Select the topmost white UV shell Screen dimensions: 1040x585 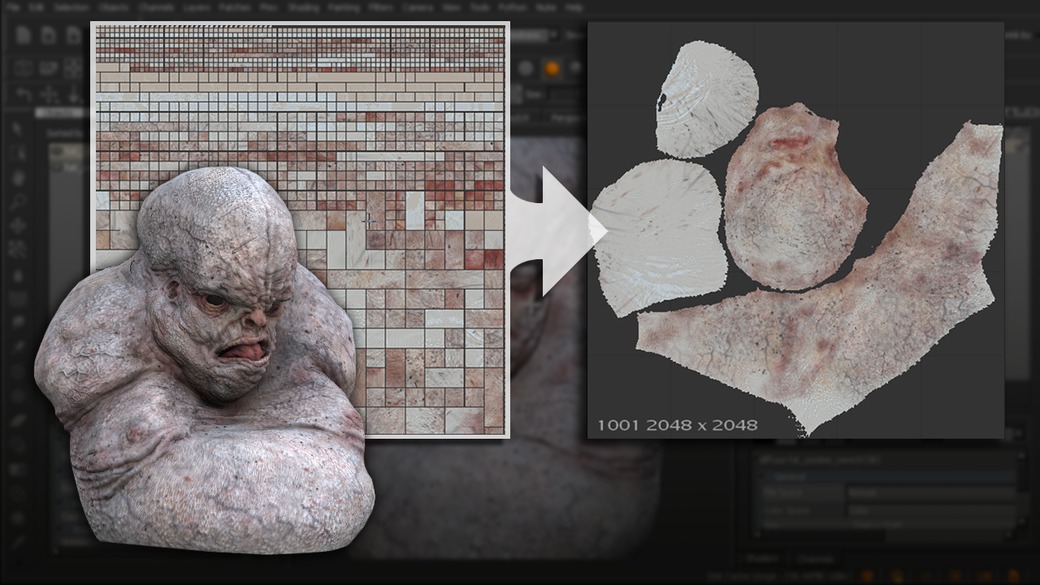[x=706, y=99]
